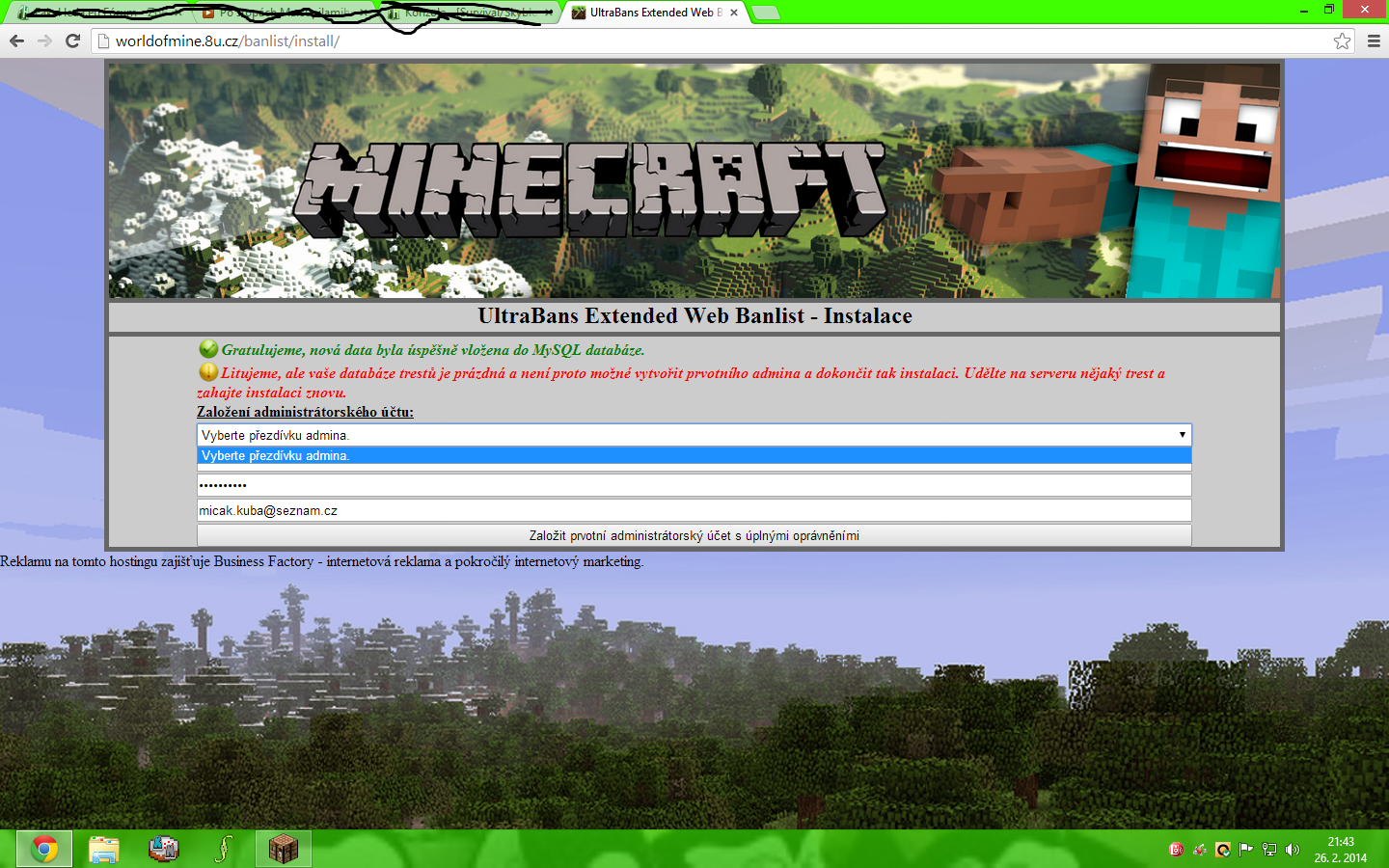
Task: Click the red tray icon near clock
Action: (x=1176, y=850)
